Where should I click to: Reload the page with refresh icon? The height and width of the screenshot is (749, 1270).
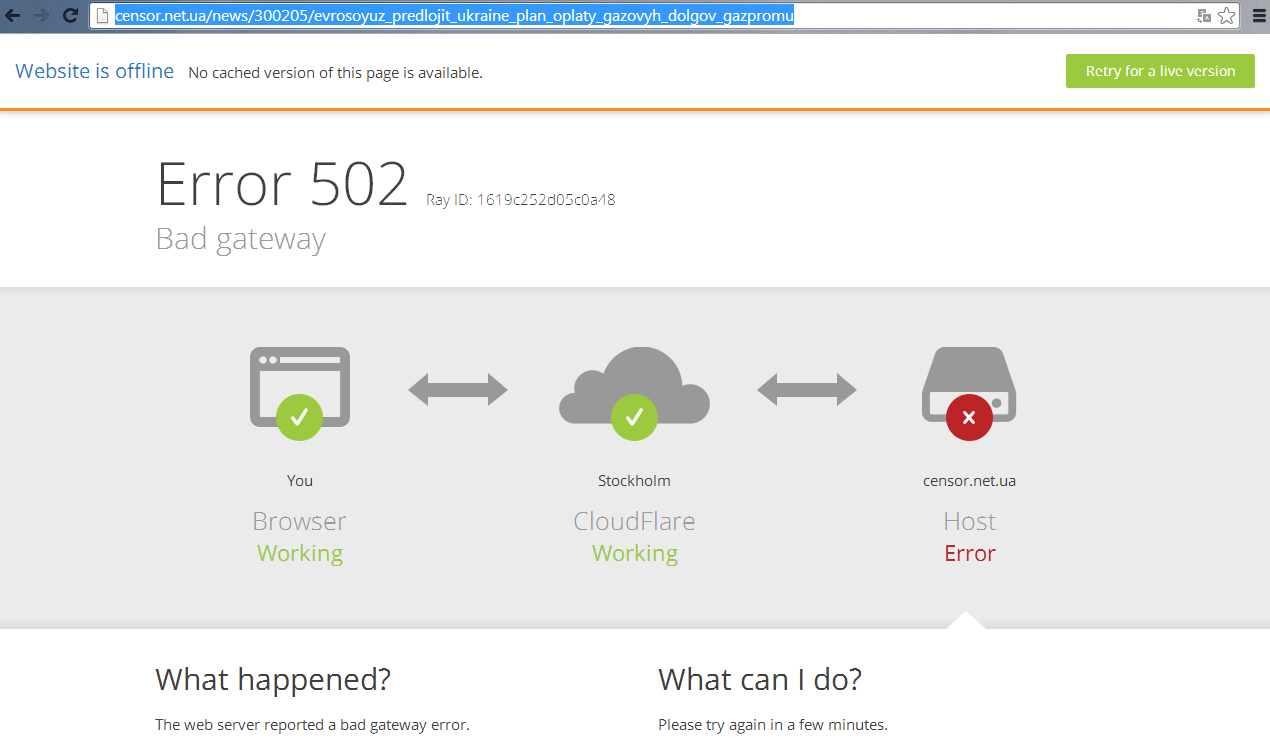[x=70, y=15]
